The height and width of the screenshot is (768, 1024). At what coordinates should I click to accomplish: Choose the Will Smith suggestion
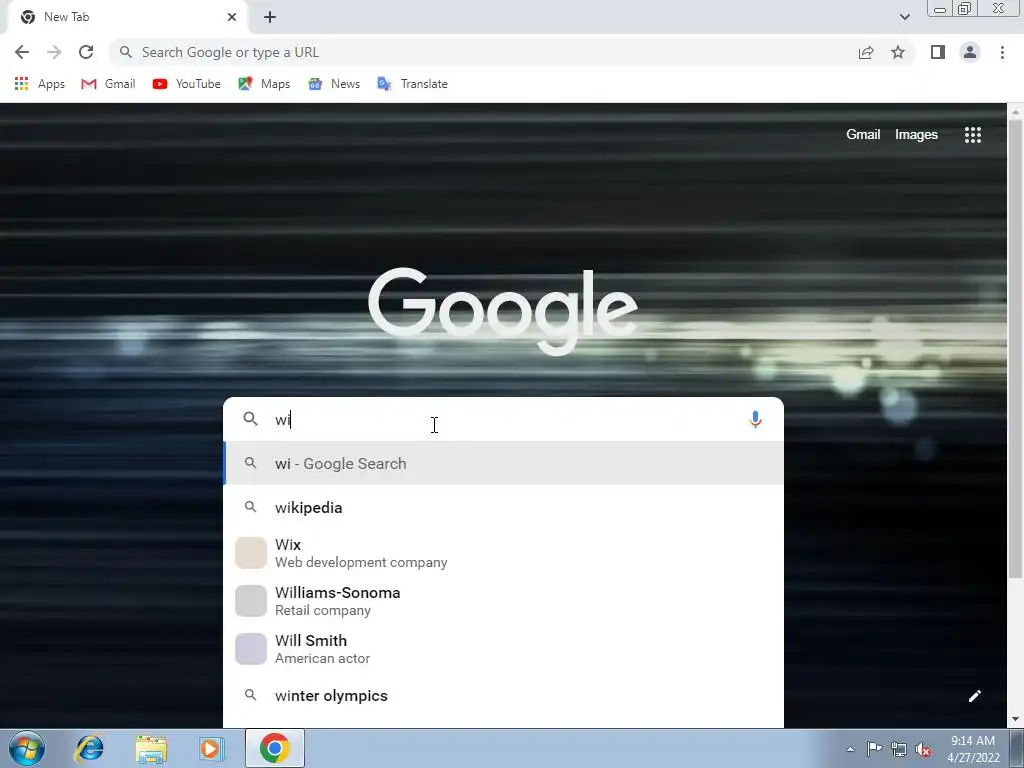point(503,648)
